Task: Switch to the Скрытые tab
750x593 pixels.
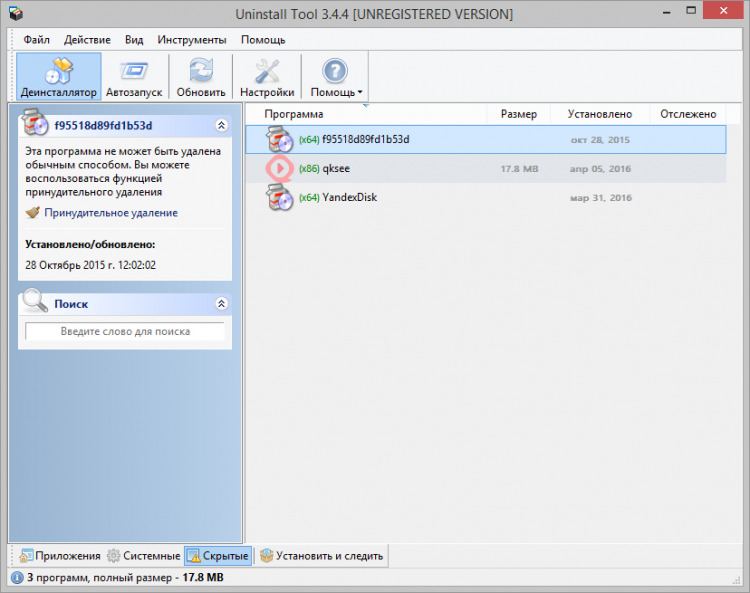Action: pyautogui.click(x=218, y=556)
